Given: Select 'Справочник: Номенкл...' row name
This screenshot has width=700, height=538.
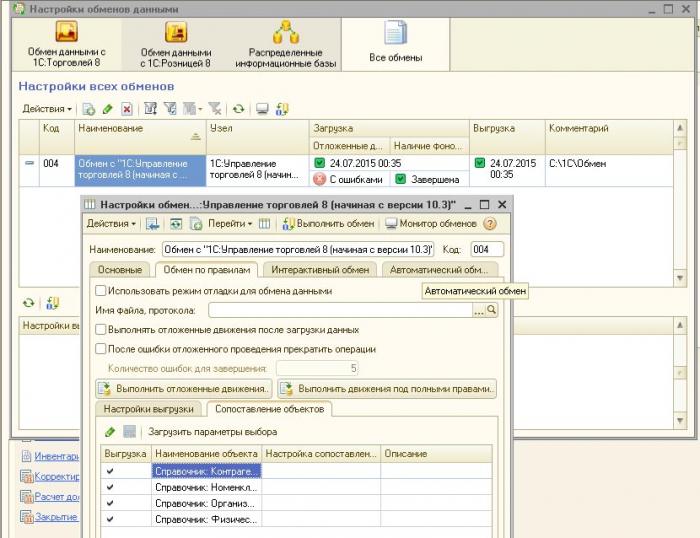Looking at the screenshot, I should [x=206, y=487].
